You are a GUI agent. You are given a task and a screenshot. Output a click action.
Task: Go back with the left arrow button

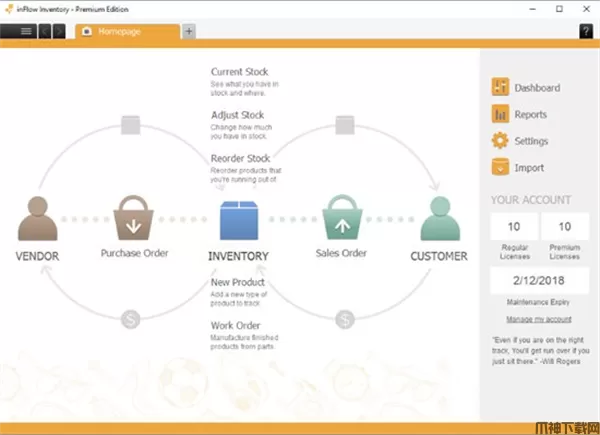pyautogui.click(x=45, y=31)
